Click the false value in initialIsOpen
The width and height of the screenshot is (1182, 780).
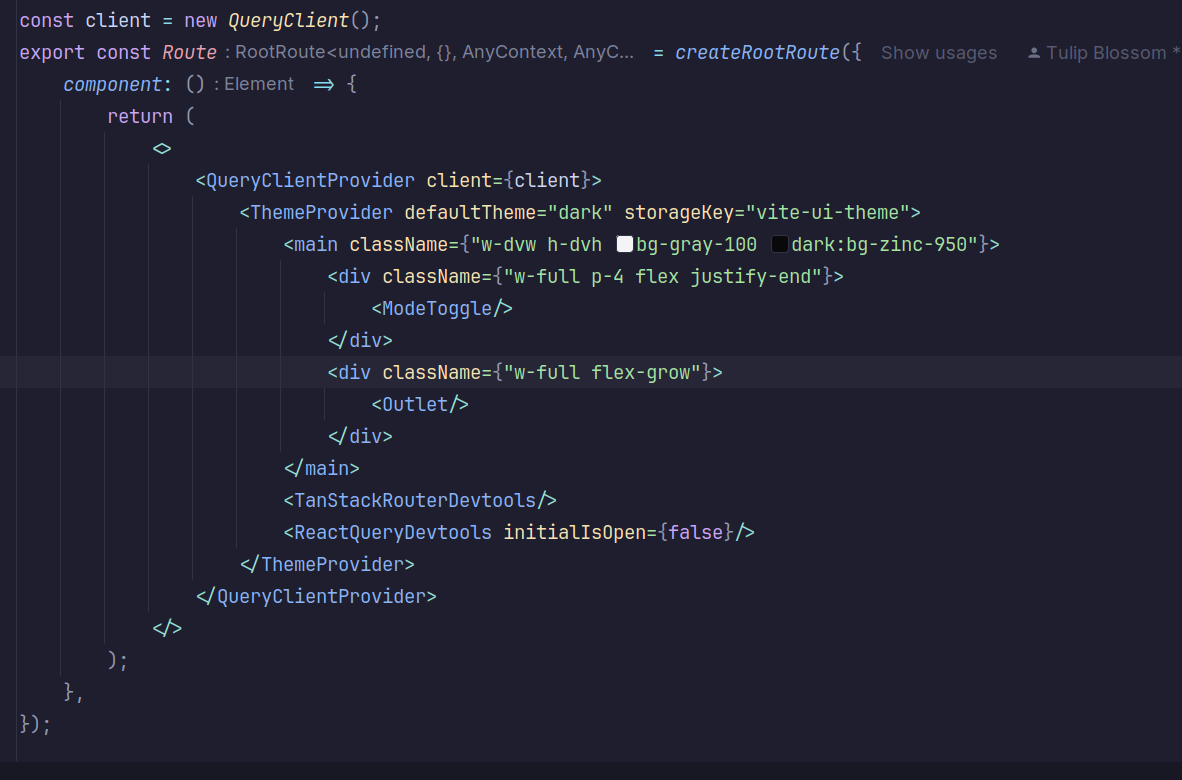tap(696, 533)
